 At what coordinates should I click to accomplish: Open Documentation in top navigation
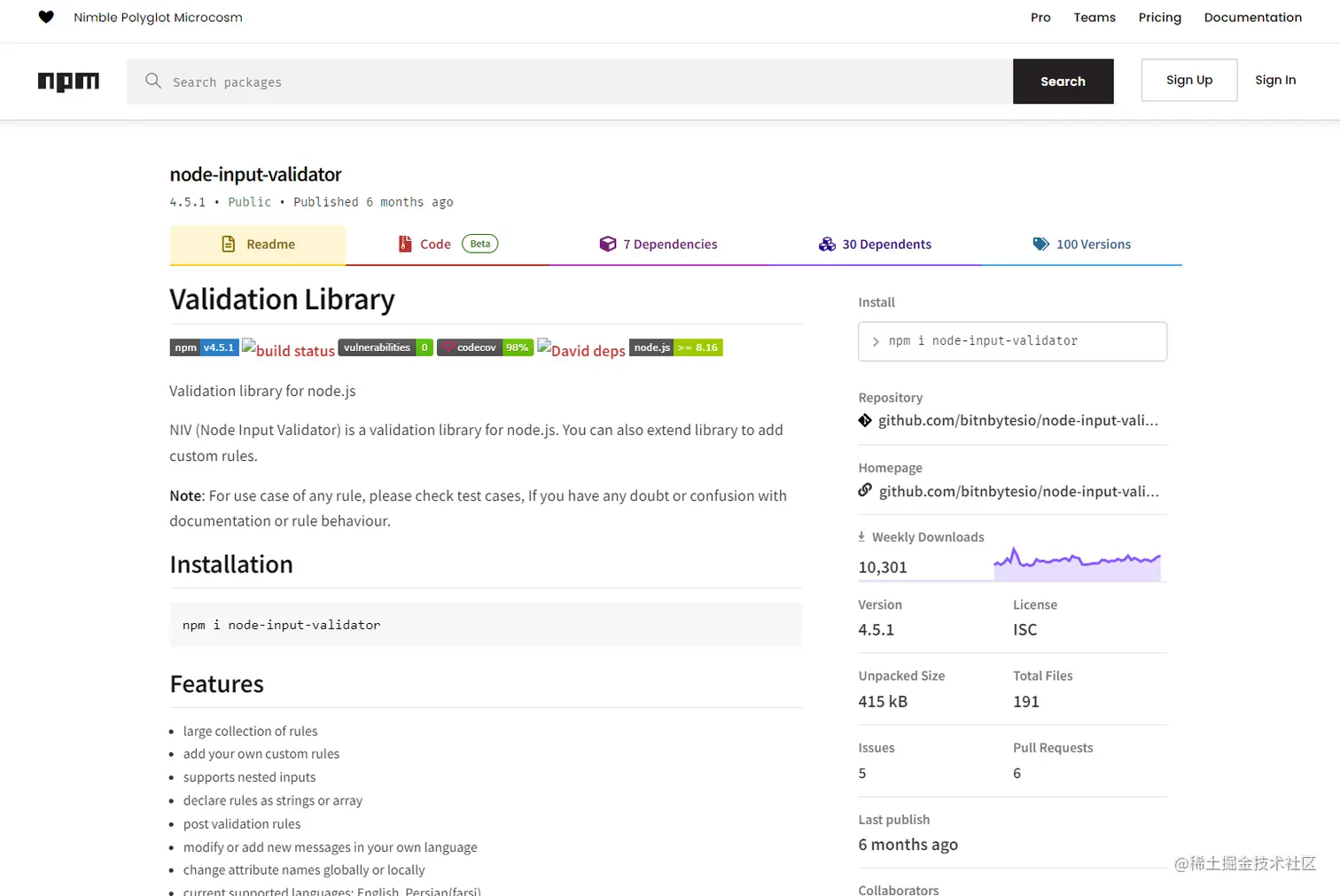pyautogui.click(x=1252, y=17)
